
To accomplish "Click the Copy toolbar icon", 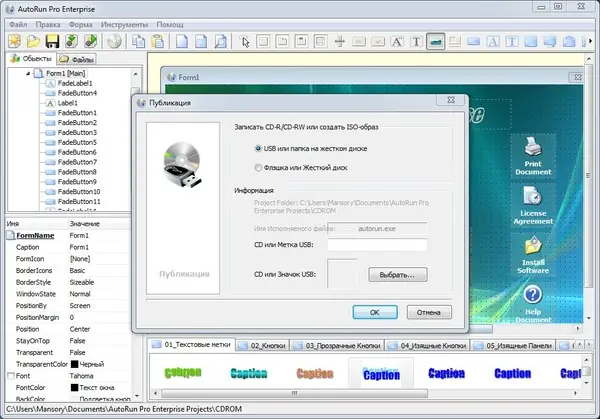I will click(x=138, y=41).
